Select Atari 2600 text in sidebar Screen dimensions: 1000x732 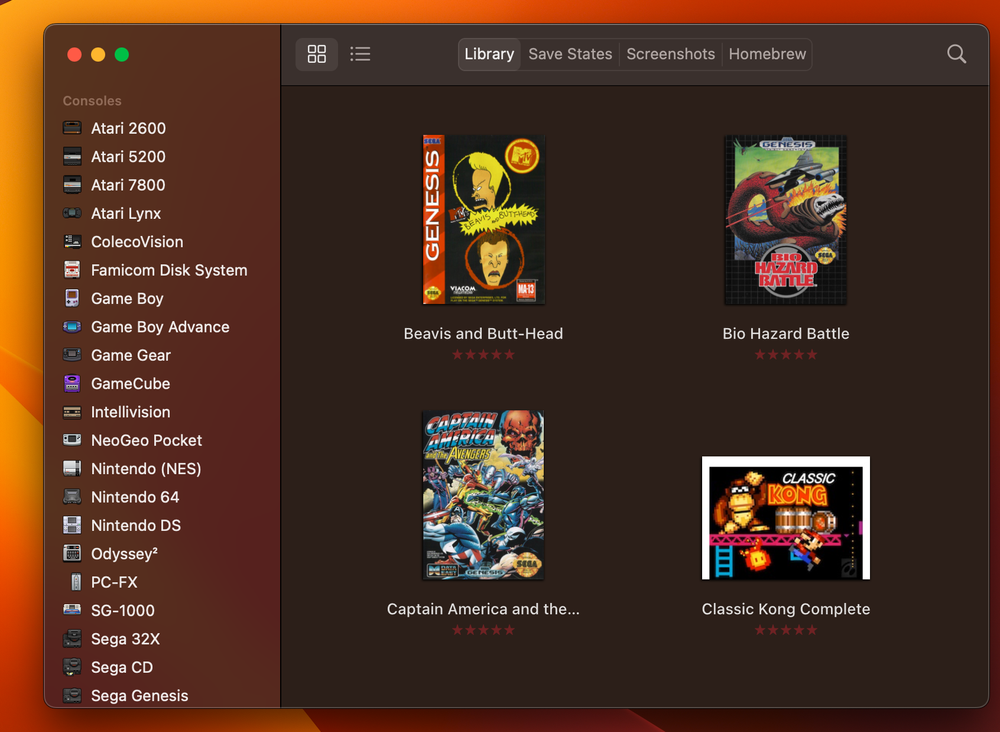[128, 128]
